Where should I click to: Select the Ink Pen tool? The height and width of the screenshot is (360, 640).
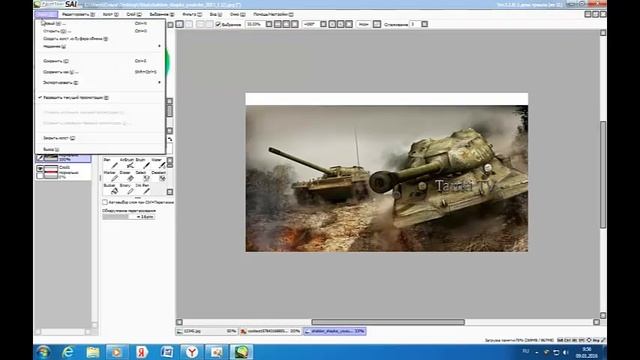pos(143,189)
